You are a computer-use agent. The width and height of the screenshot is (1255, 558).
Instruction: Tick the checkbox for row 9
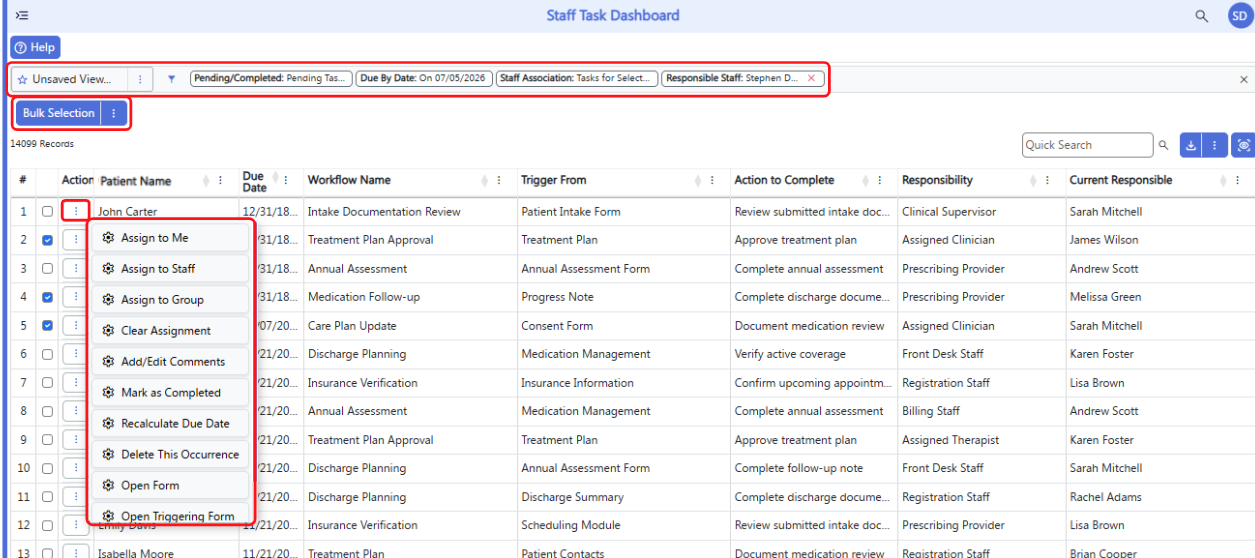point(47,440)
